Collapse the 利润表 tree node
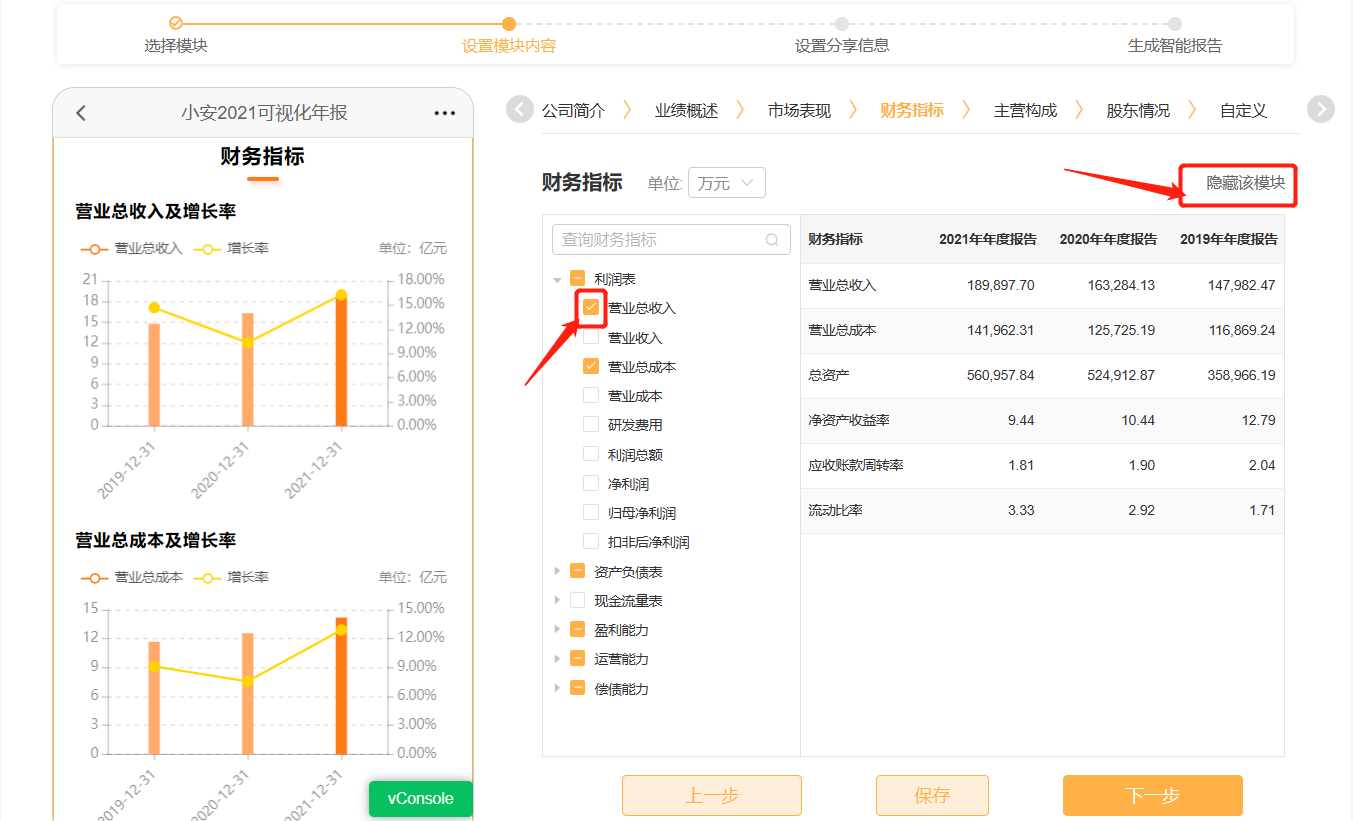 557,280
